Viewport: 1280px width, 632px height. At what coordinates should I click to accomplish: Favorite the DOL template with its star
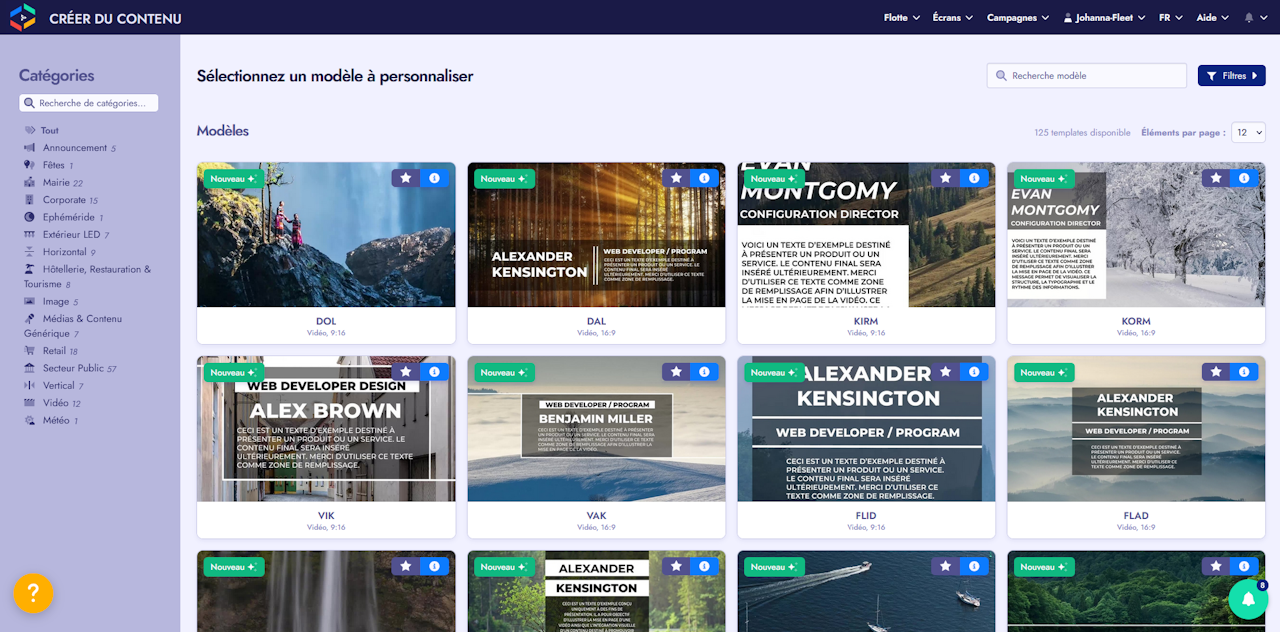pos(405,178)
